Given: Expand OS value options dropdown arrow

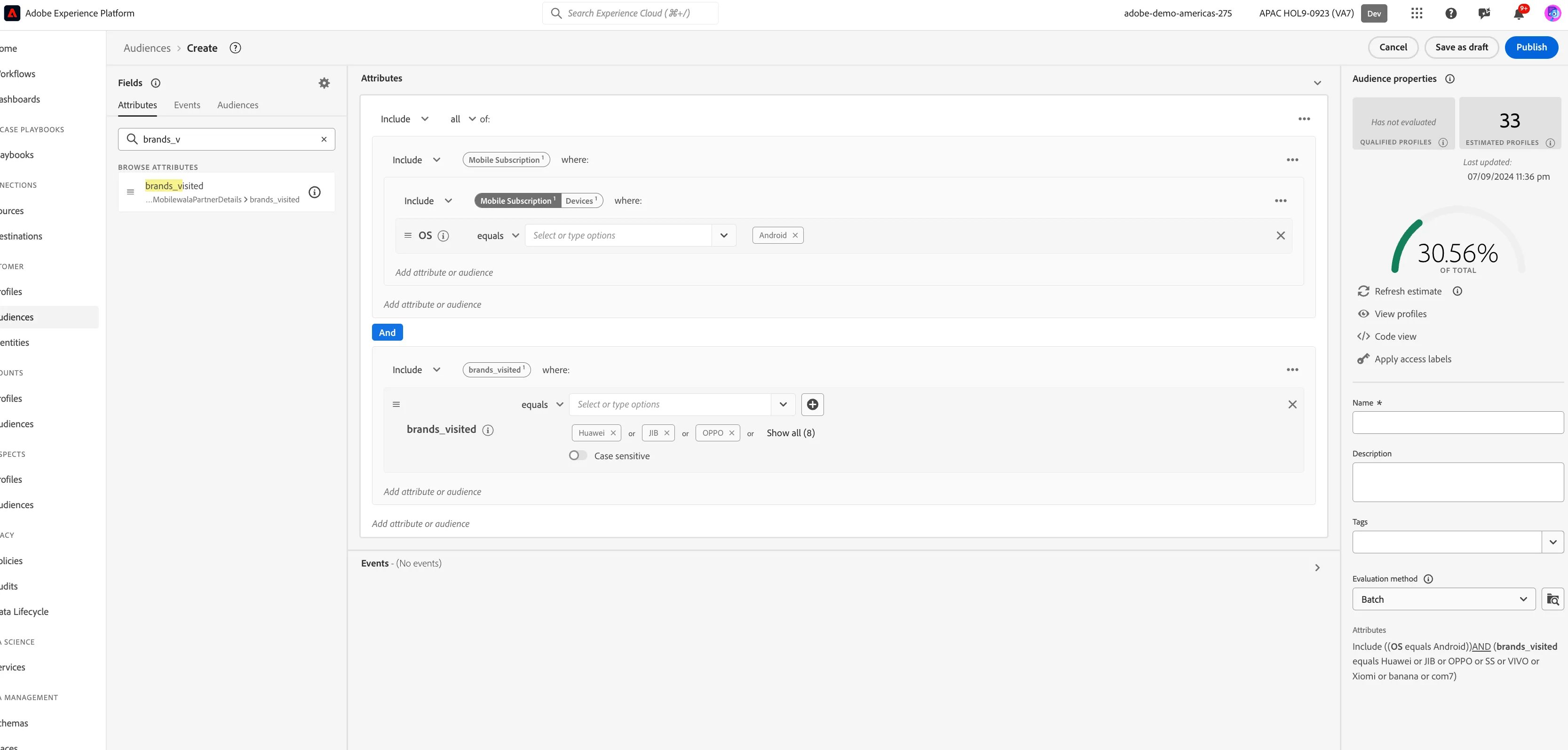Looking at the screenshot, I should click(x=724, y=236).
